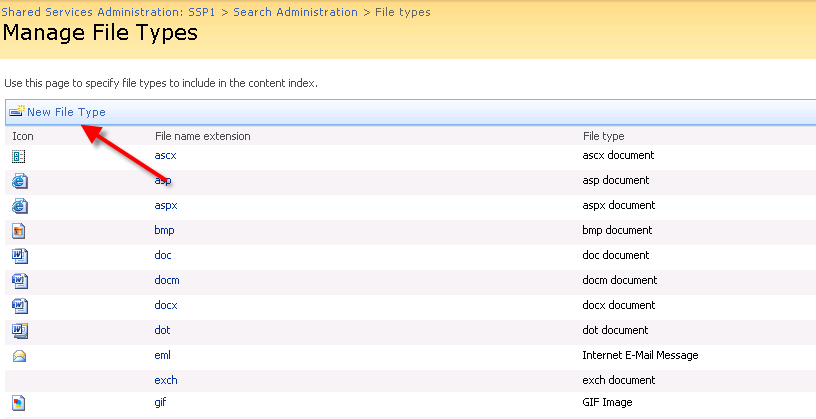Screen dimensions: 816x419
Task: Click the Word icon in docx row
Action: (x=20, y=306)
